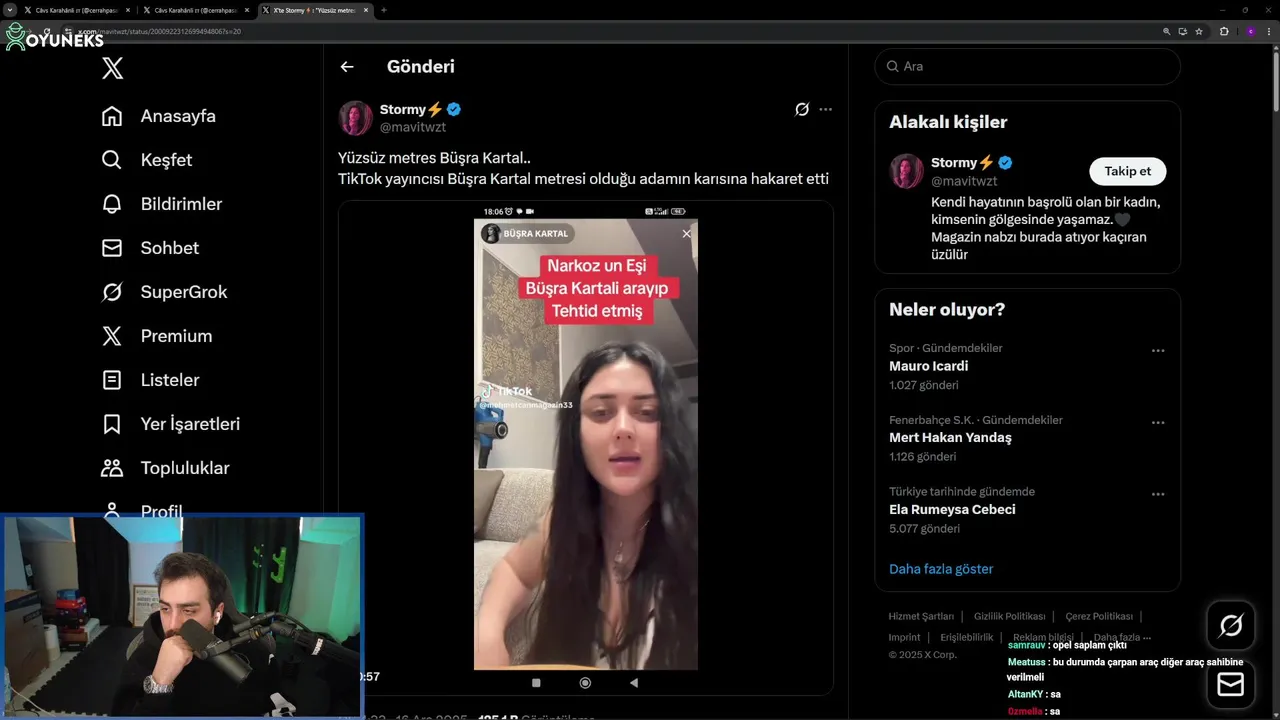Open the Çerez Politikası footer link
Image resolution: width=1280 pixels, height=720 pixels.
coord(1099,616)
